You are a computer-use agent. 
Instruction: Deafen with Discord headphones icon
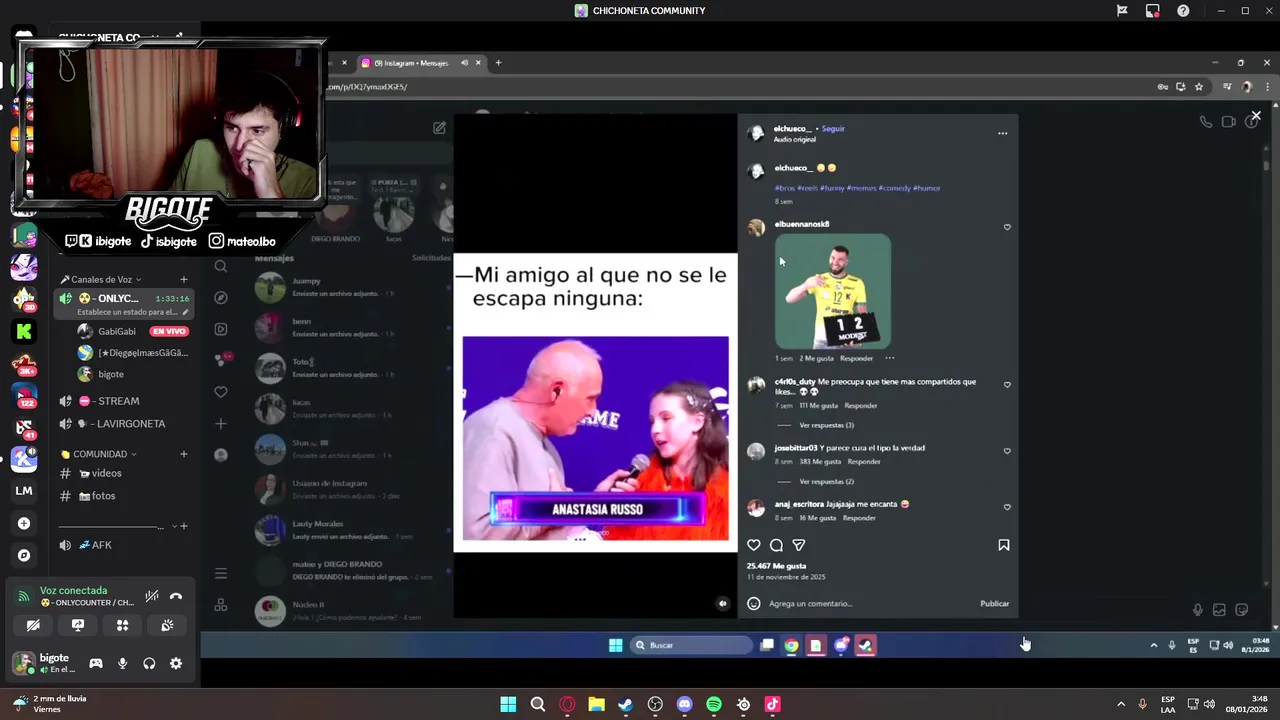click(149, 663)
